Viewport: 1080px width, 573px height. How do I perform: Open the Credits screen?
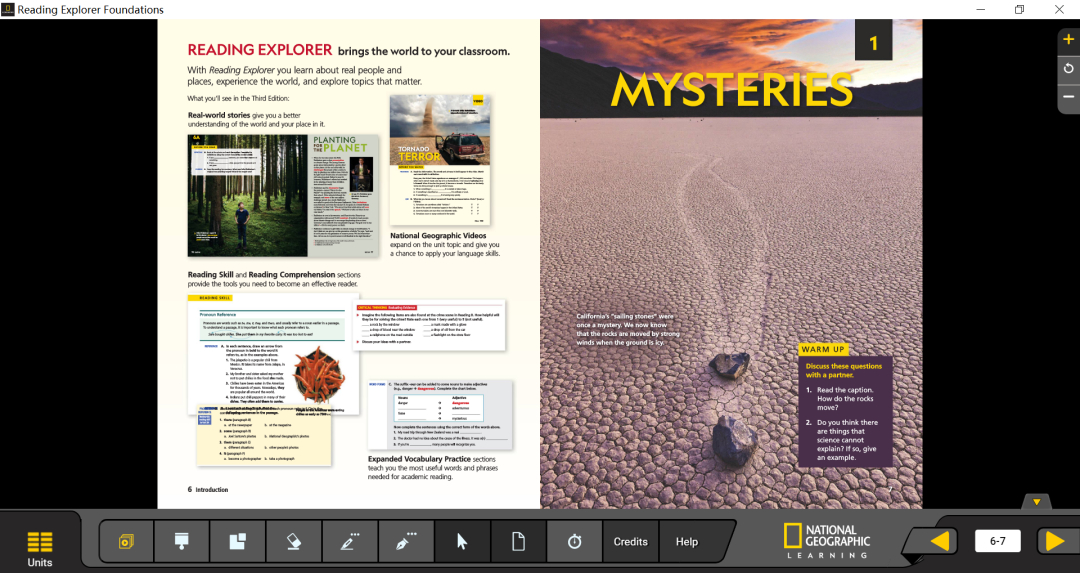point(630,542)
